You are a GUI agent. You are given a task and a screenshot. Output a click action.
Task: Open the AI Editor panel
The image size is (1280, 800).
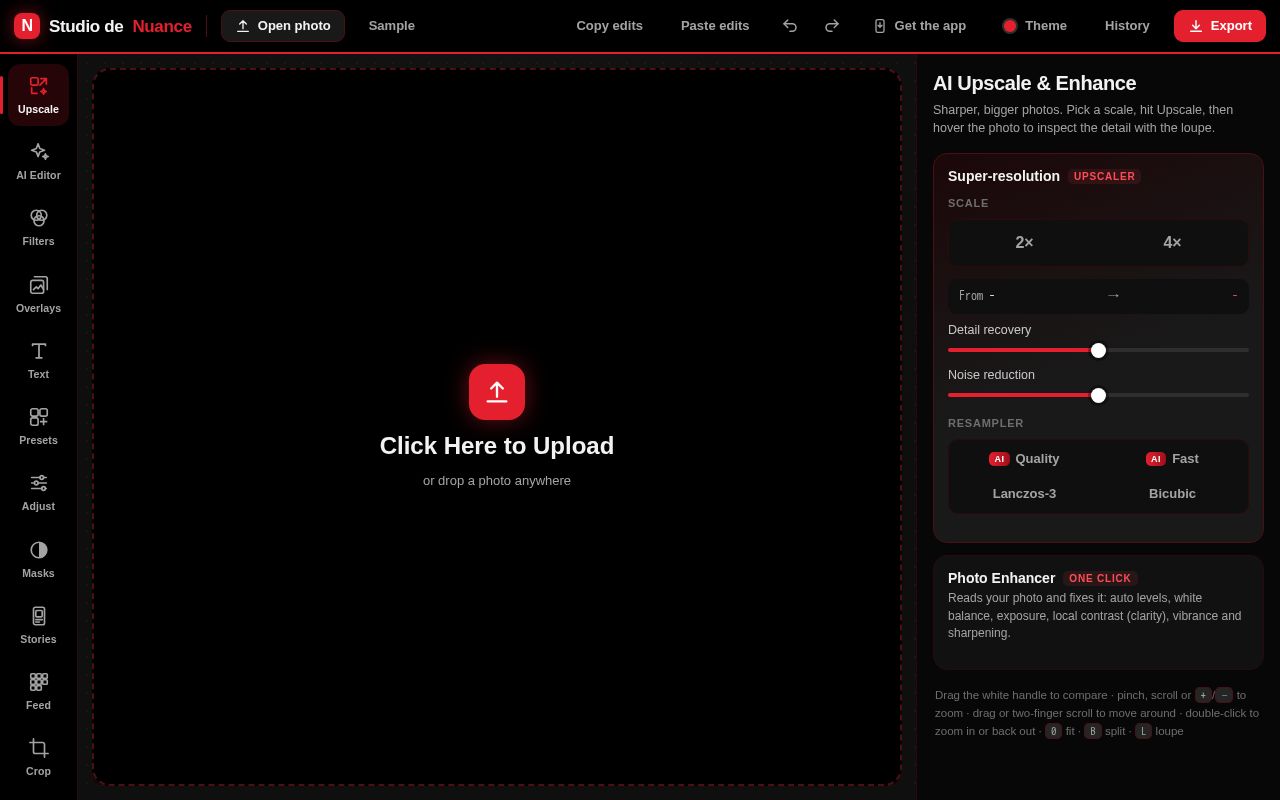[38, 161]
